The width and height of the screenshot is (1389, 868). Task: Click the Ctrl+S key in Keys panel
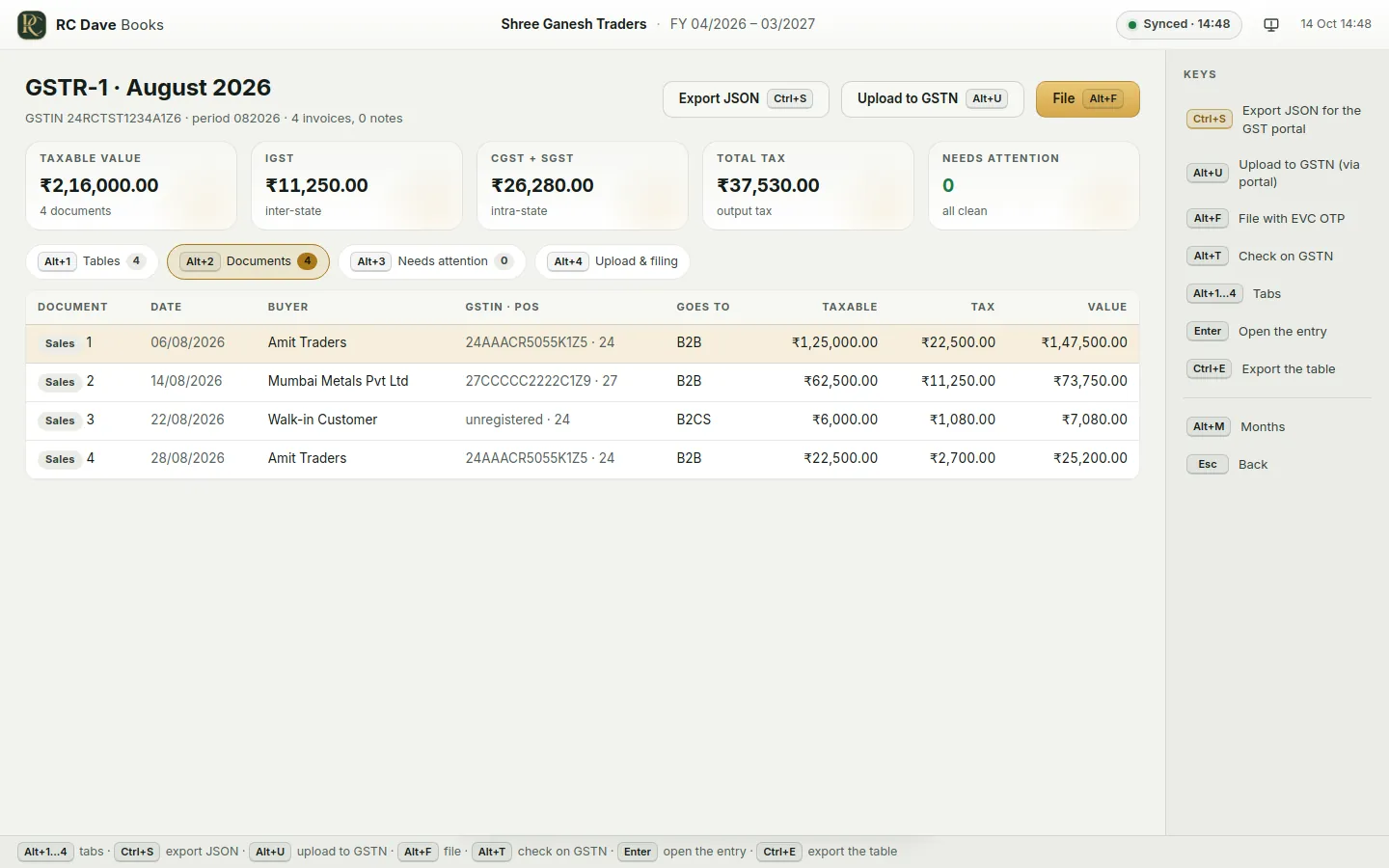pos(1210,120)
